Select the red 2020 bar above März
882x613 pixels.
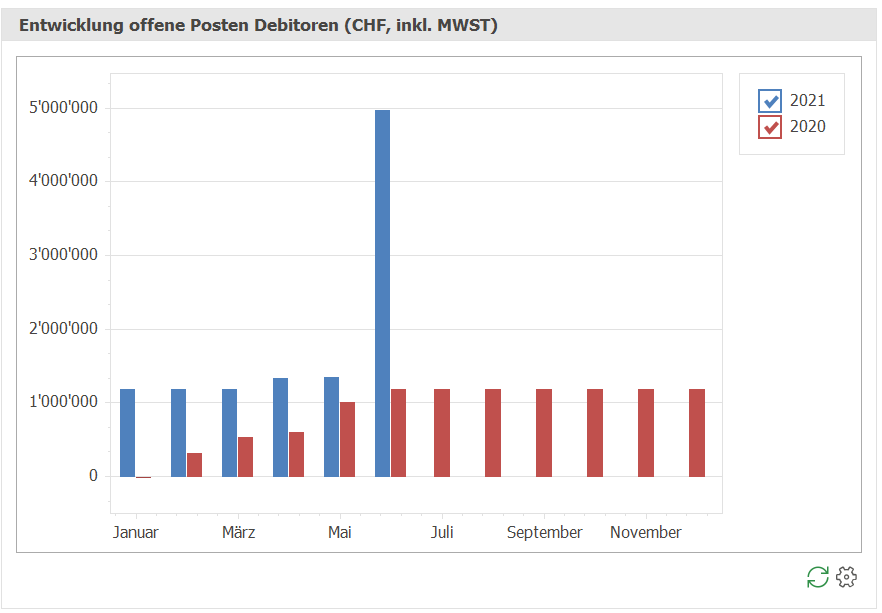click(245, 457)
